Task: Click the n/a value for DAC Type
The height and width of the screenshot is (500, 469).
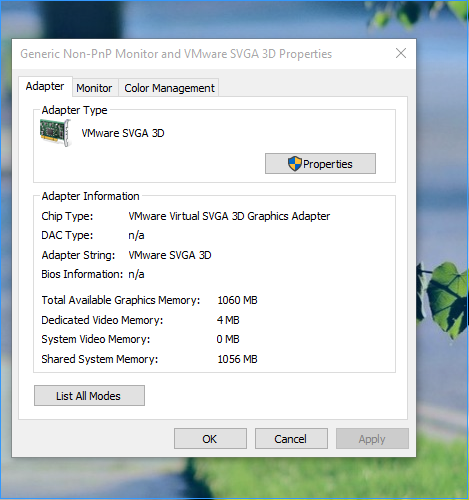Action: pyautogui.click(x=136, y=235)
